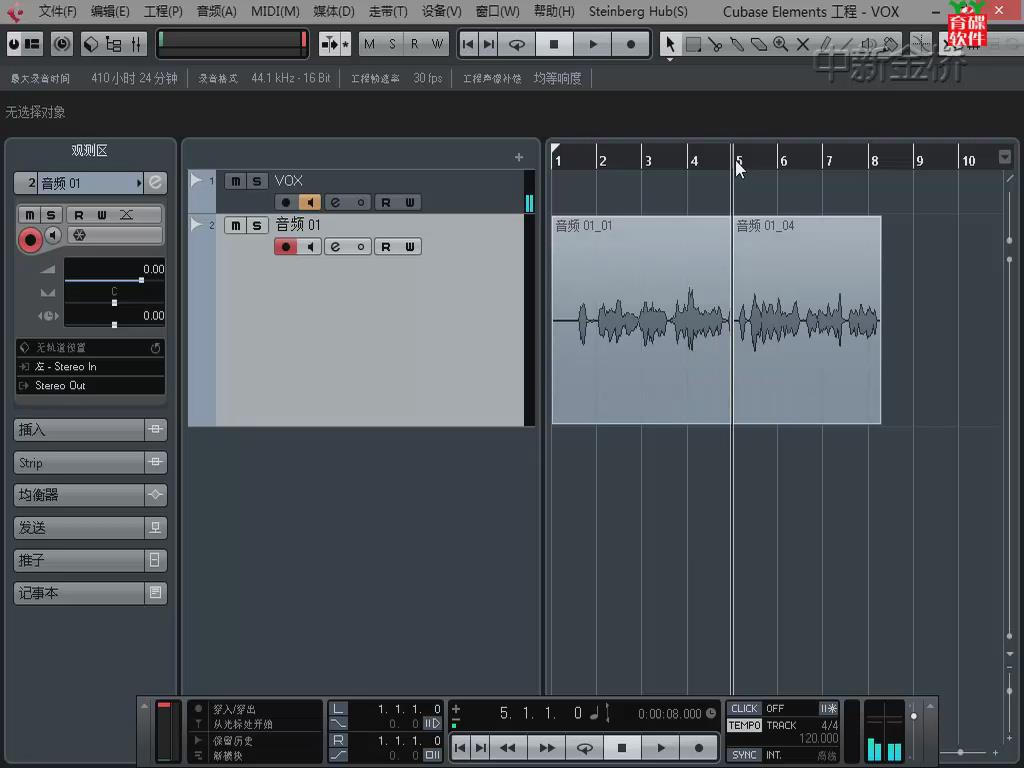Click the global Mute M button
Image resolution: width=1024 pixels, height=768 pixels.
coord(370,44)
